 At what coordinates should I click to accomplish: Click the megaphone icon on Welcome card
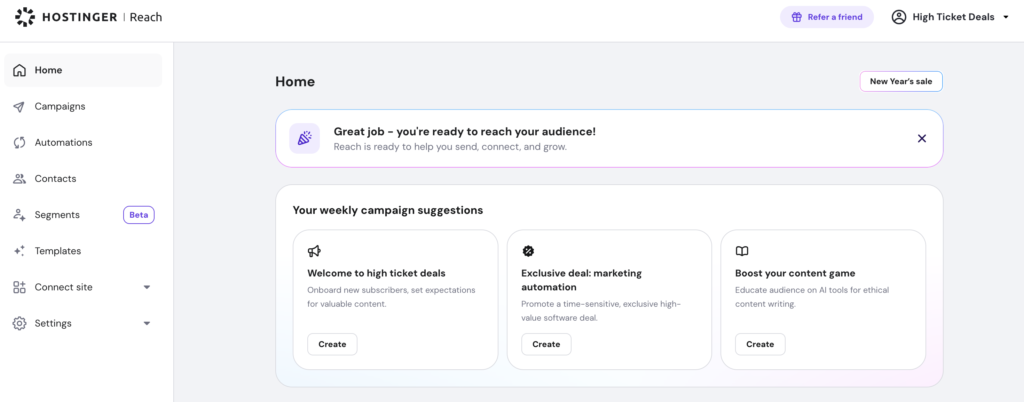(314, 251)
